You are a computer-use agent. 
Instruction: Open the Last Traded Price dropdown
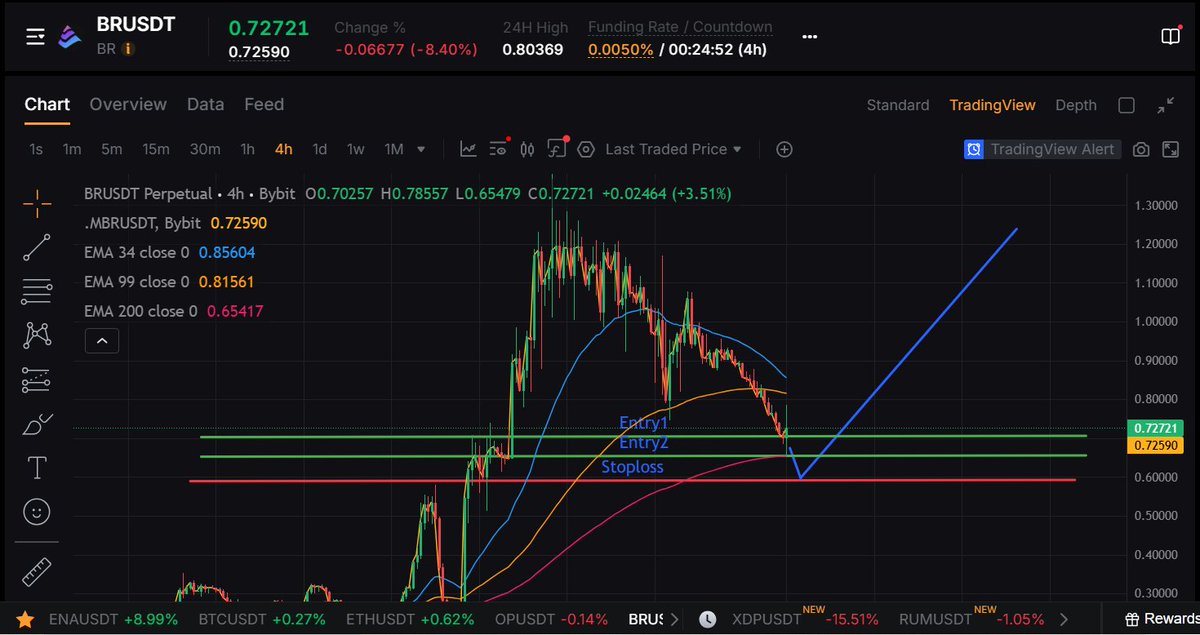(x=674, y=149)
